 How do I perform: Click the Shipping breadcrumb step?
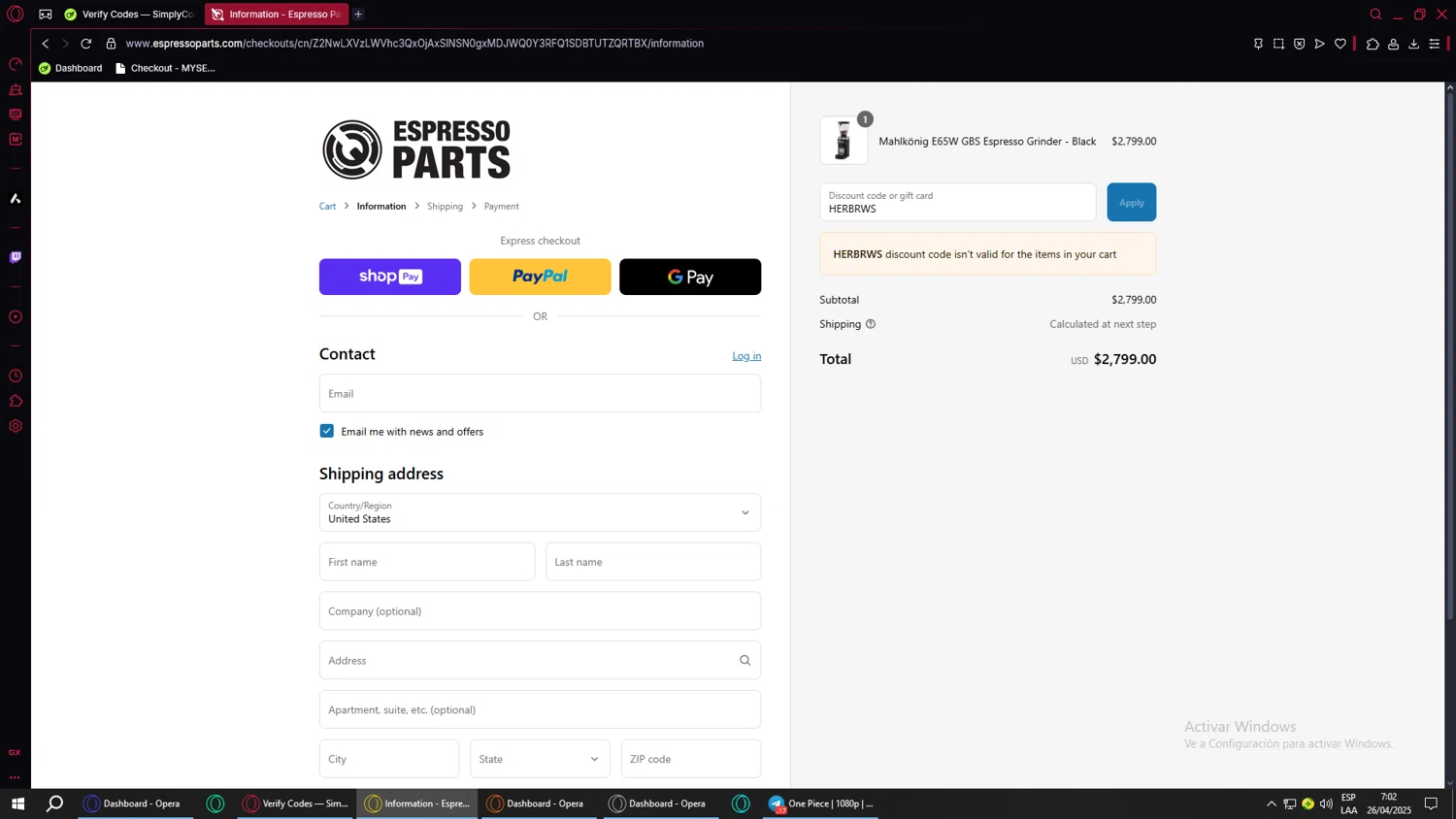click(445, 206)
